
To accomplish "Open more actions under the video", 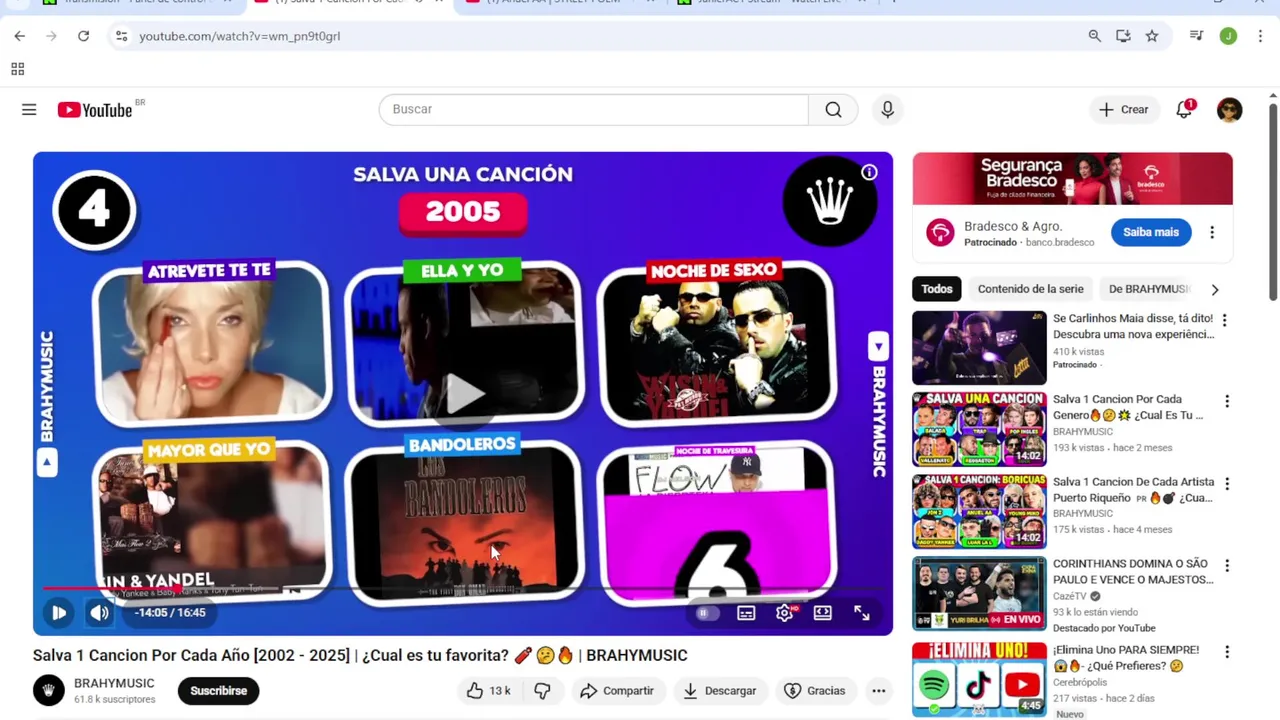I will [x=878, y=691].
